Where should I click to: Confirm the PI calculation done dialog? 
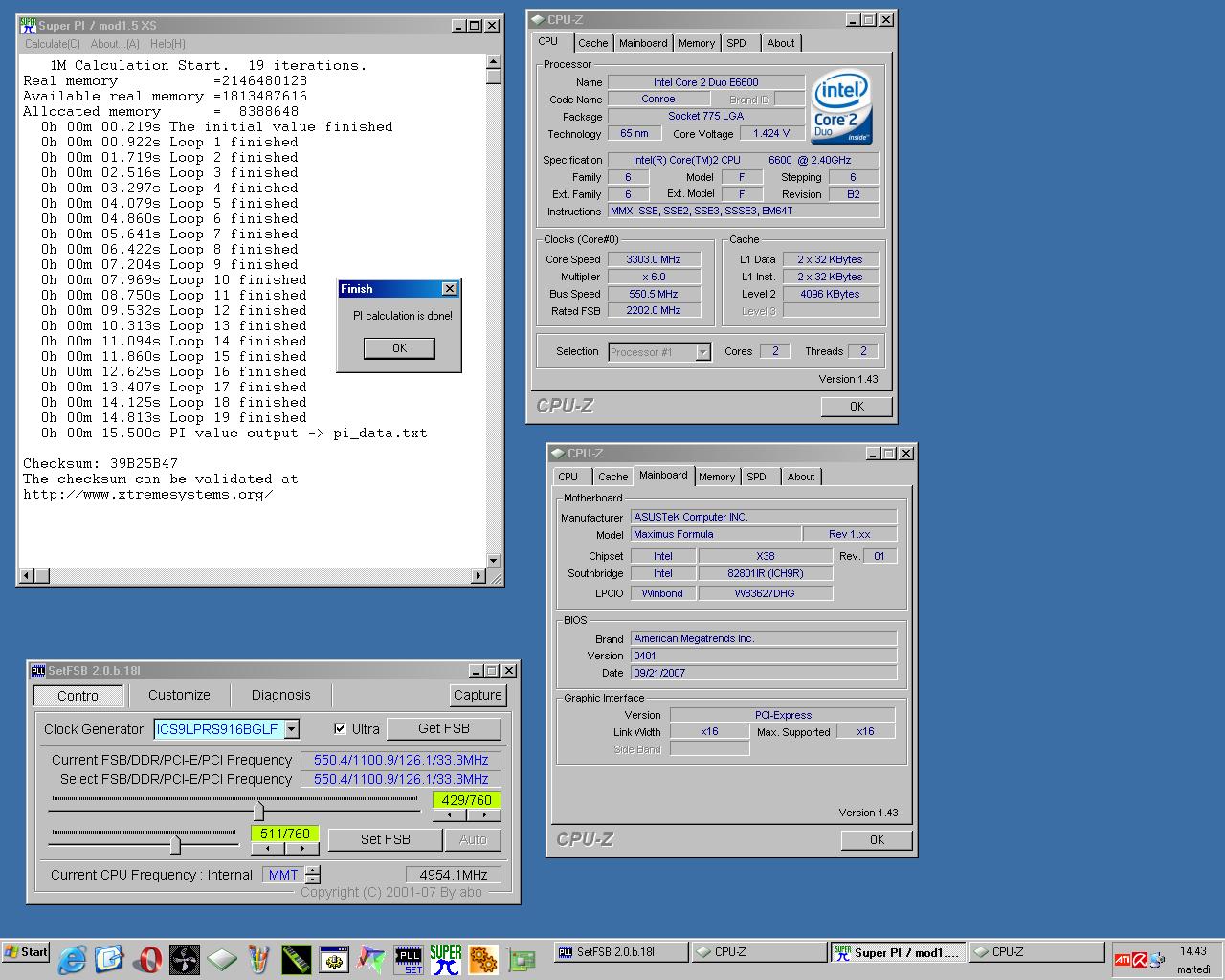pyautogui.click(x=399, y=348)
